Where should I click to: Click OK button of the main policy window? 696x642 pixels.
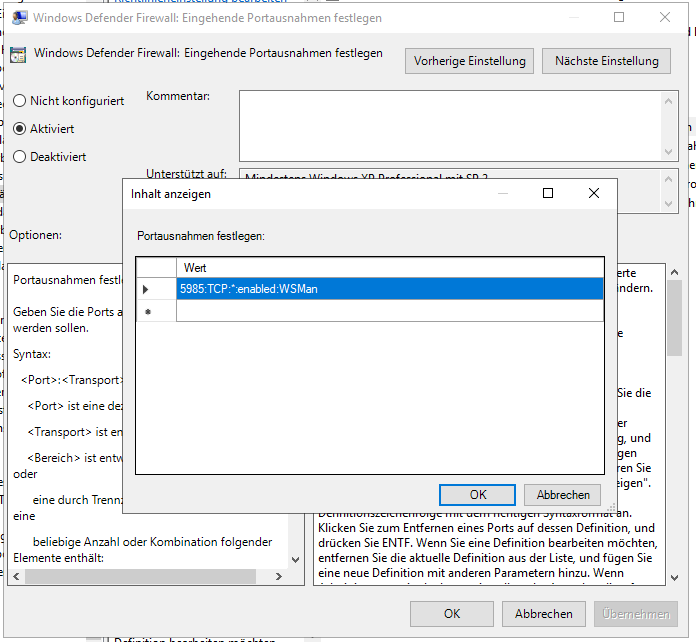452,614
